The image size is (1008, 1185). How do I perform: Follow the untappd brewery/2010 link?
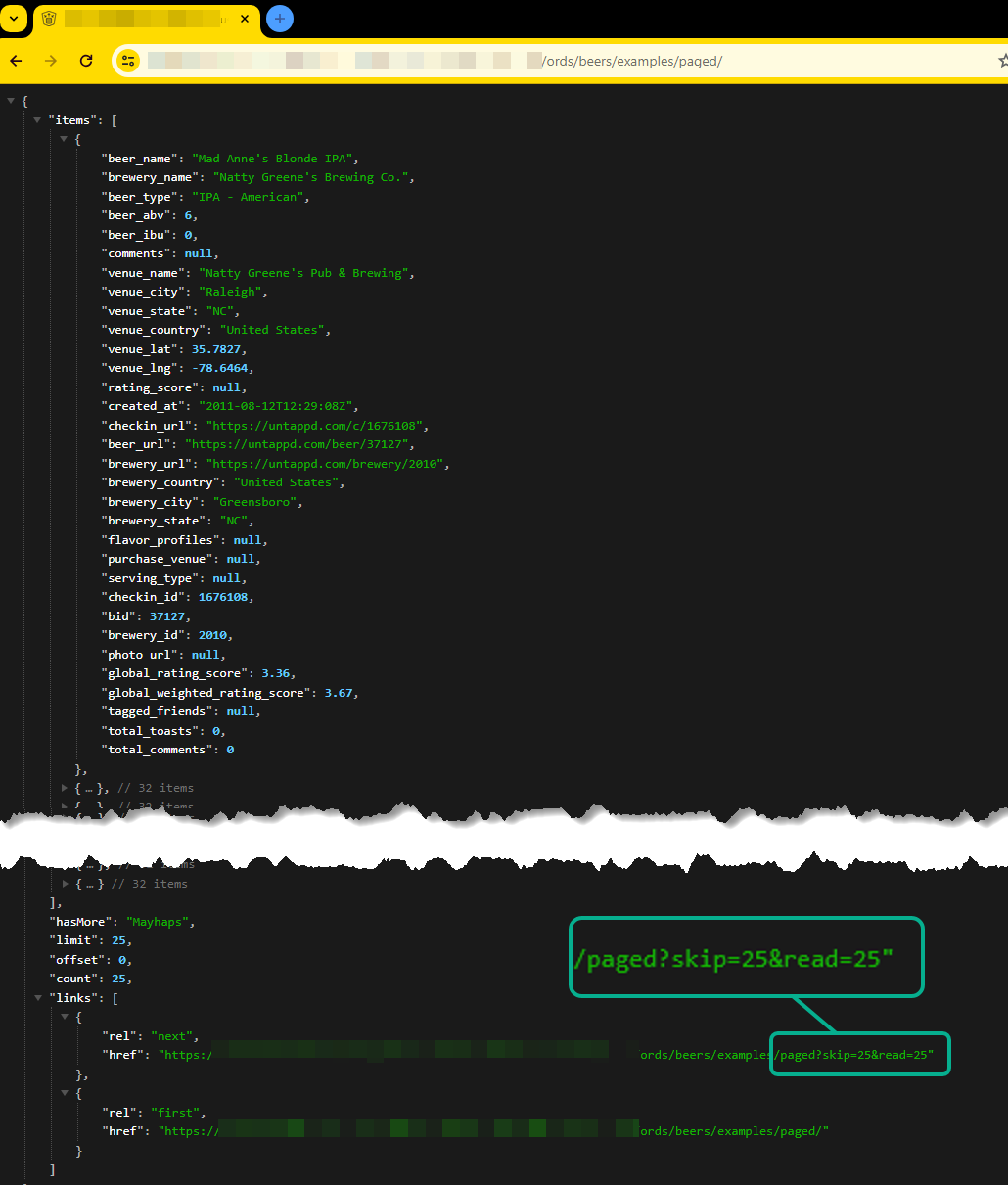pyautogui.click(x=327, y=464)
